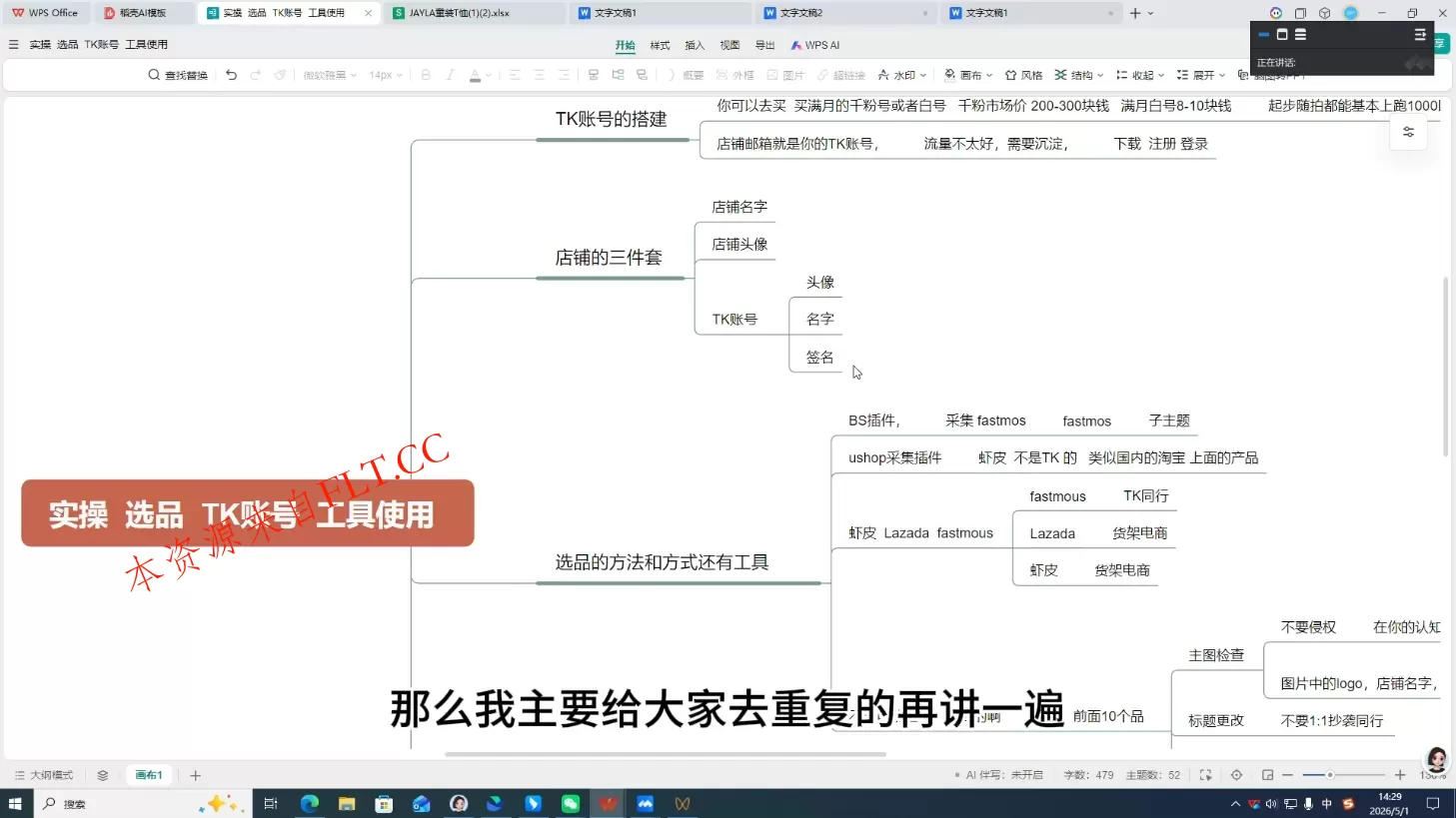The image size is (1456, 818).
Task: Select the TK账号的搭建 topic node
Action: point(612,119)
